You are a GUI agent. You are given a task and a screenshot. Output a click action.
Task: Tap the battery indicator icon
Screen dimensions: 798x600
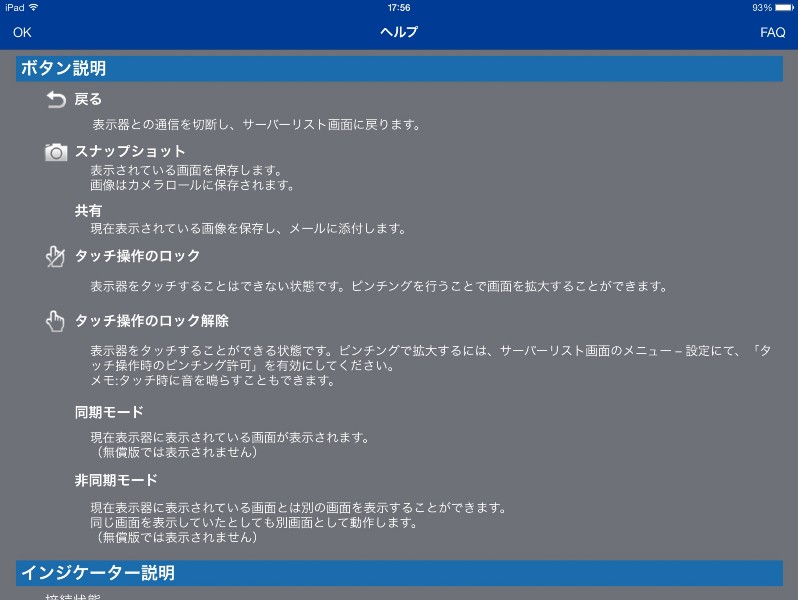(784, 7)
